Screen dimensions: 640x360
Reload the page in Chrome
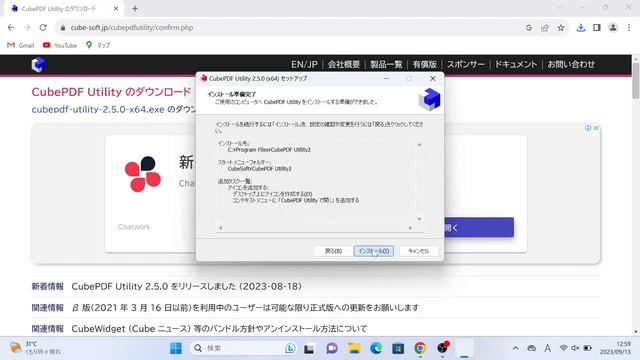tap(43, 28)
